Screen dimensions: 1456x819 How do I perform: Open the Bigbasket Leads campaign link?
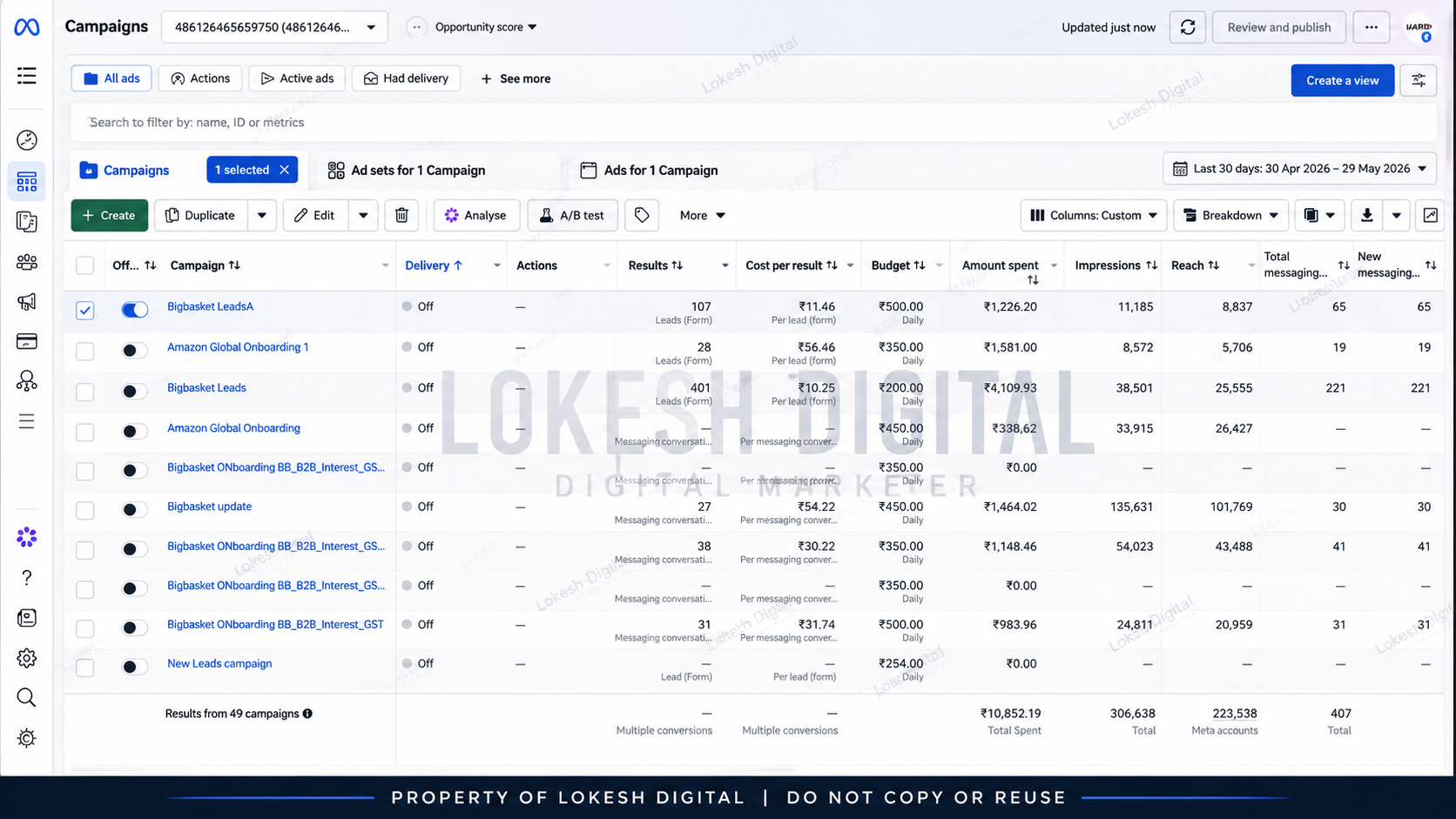[x=206, y=387]
